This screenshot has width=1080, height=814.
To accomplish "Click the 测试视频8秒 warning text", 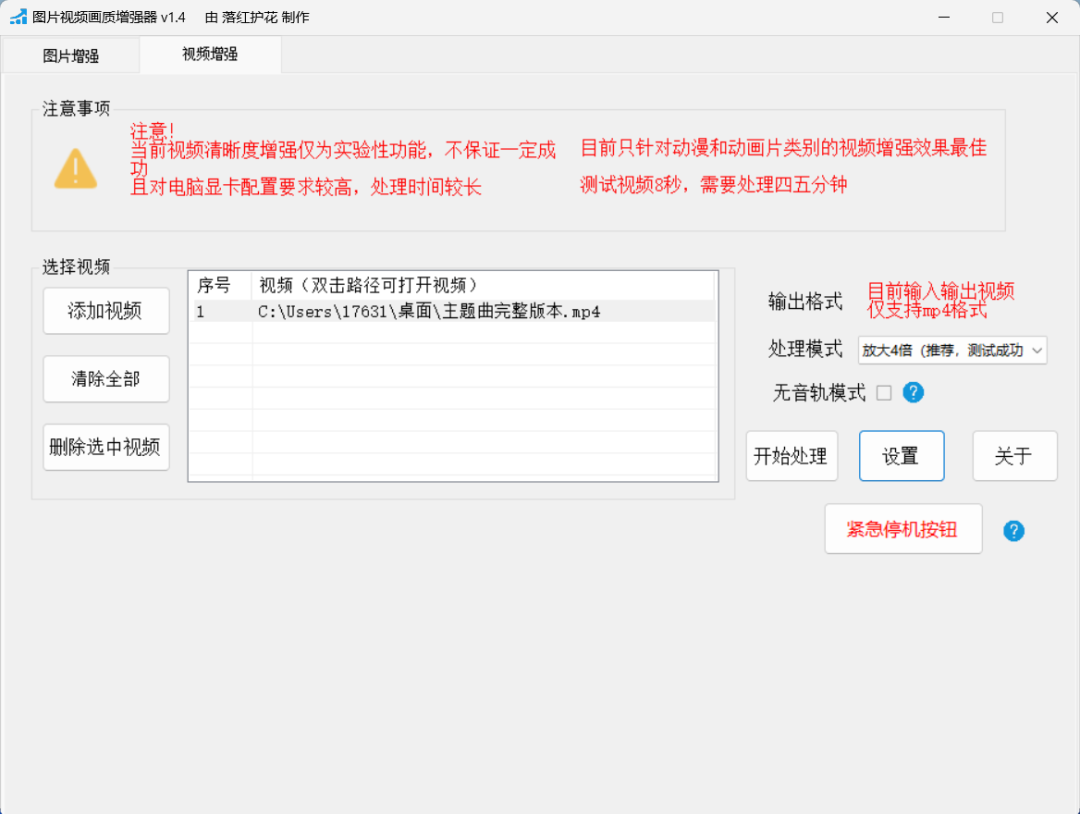I will point(713,185).
